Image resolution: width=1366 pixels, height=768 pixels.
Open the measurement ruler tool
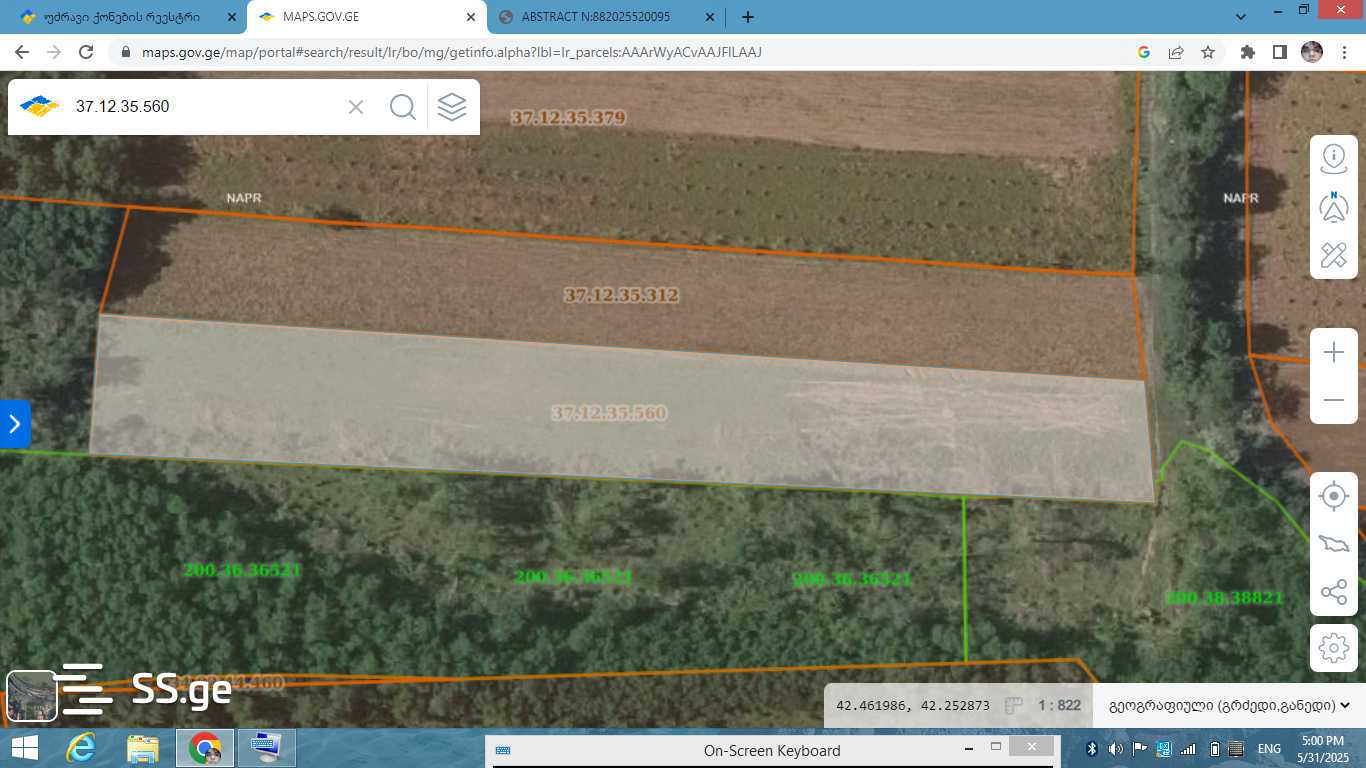[x=1333, y=255]
